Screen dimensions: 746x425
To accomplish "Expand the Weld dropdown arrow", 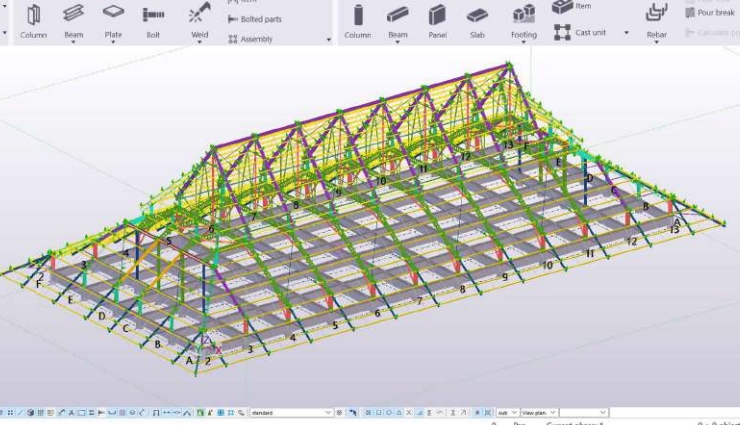I will 199,42.
